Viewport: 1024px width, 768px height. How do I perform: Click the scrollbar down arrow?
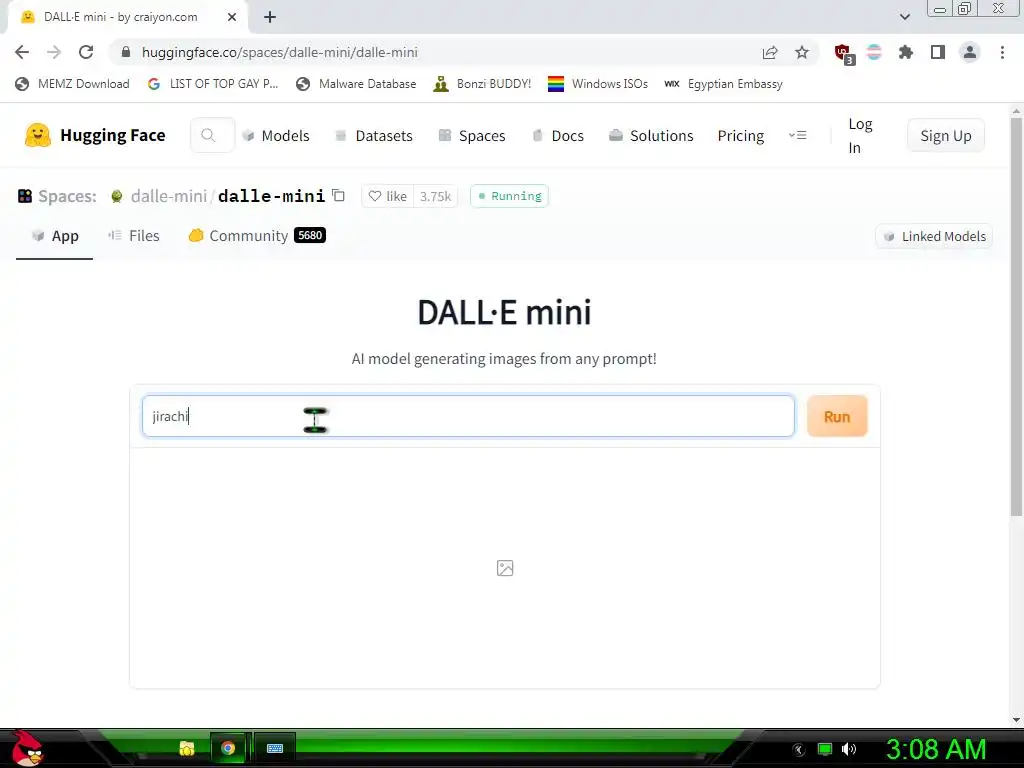pos(1016,720)
